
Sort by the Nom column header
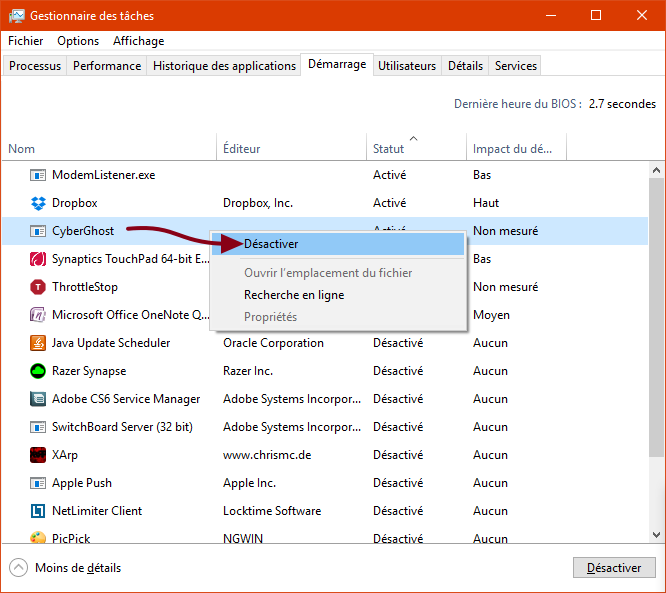tap(110, 149)
